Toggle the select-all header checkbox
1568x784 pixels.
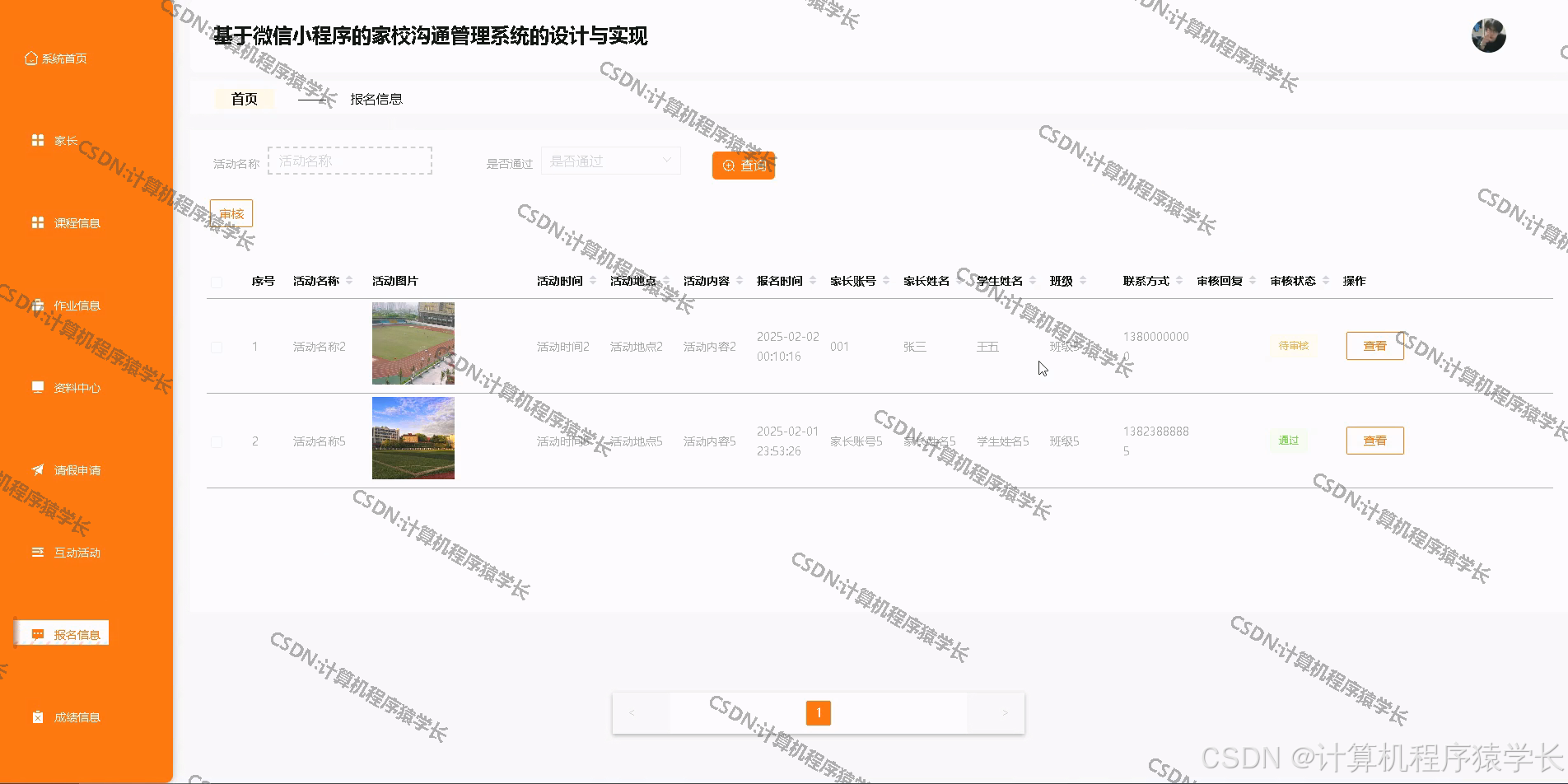pyautogui.click(x=217, y=282)
